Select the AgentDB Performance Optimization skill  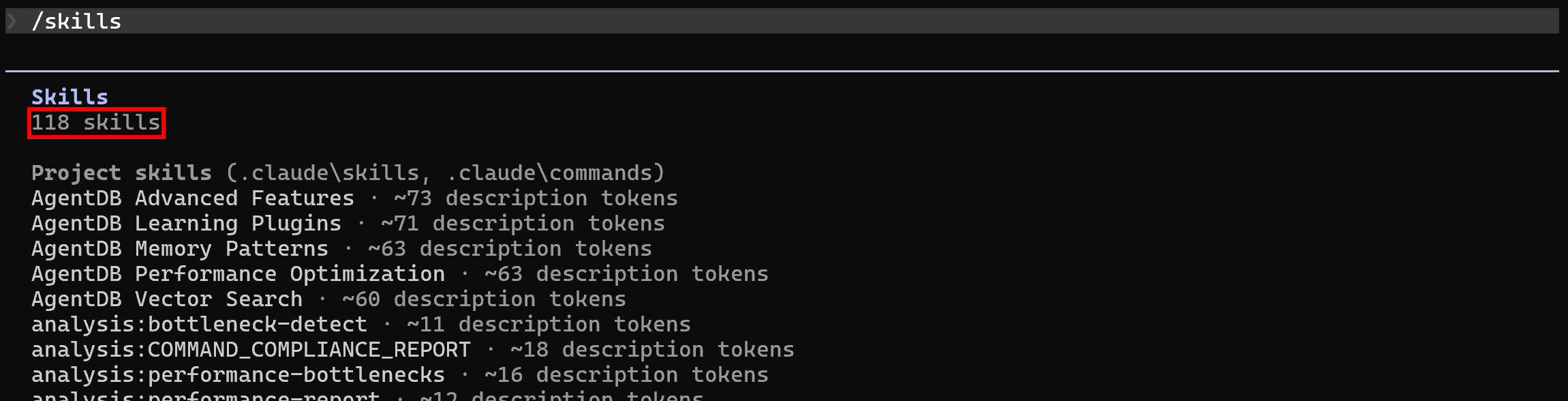coord(238,274)
